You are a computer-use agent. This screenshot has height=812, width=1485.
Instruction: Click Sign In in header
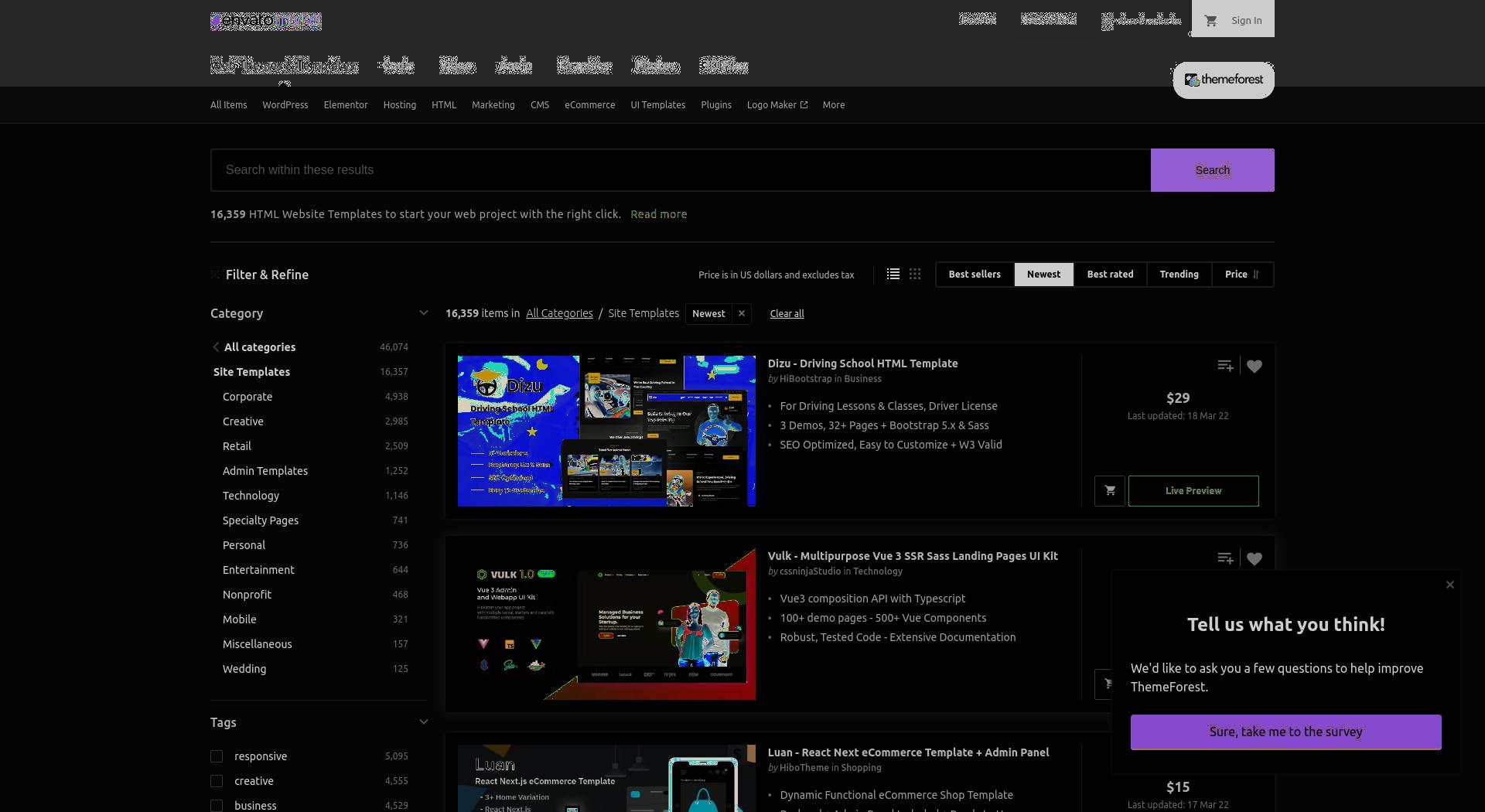click(1247, 21)
